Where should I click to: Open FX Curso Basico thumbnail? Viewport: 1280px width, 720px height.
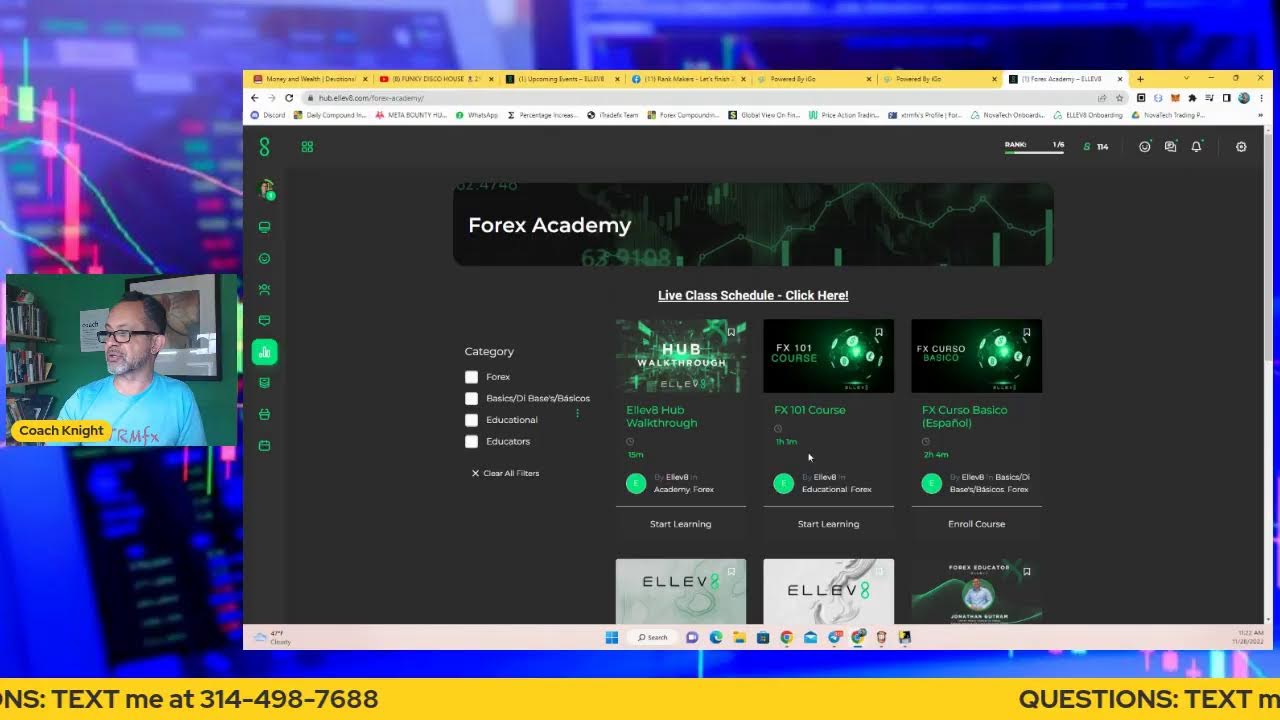pos(976,356)
